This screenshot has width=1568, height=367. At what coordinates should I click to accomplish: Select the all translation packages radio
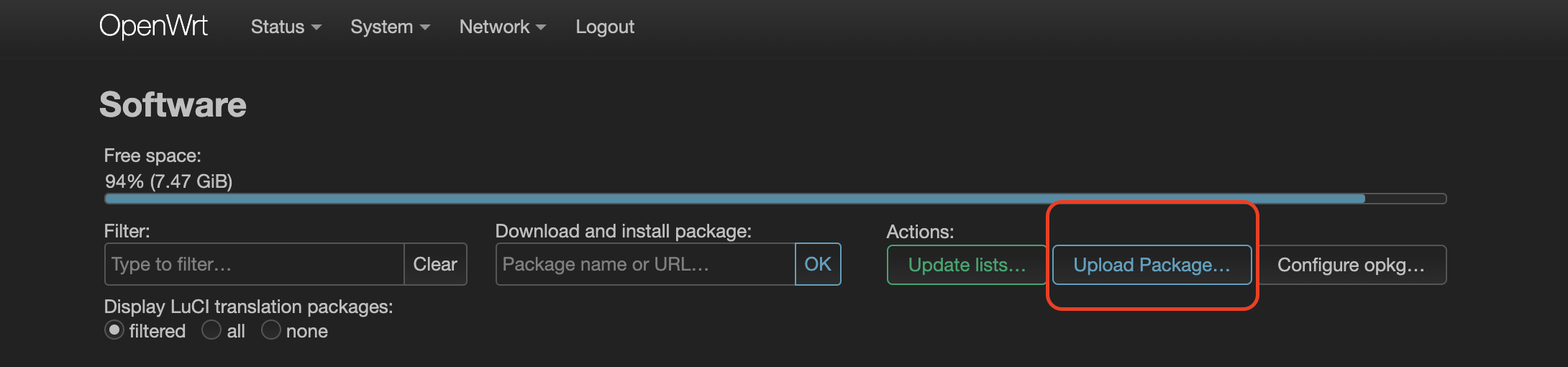(211, 330)
